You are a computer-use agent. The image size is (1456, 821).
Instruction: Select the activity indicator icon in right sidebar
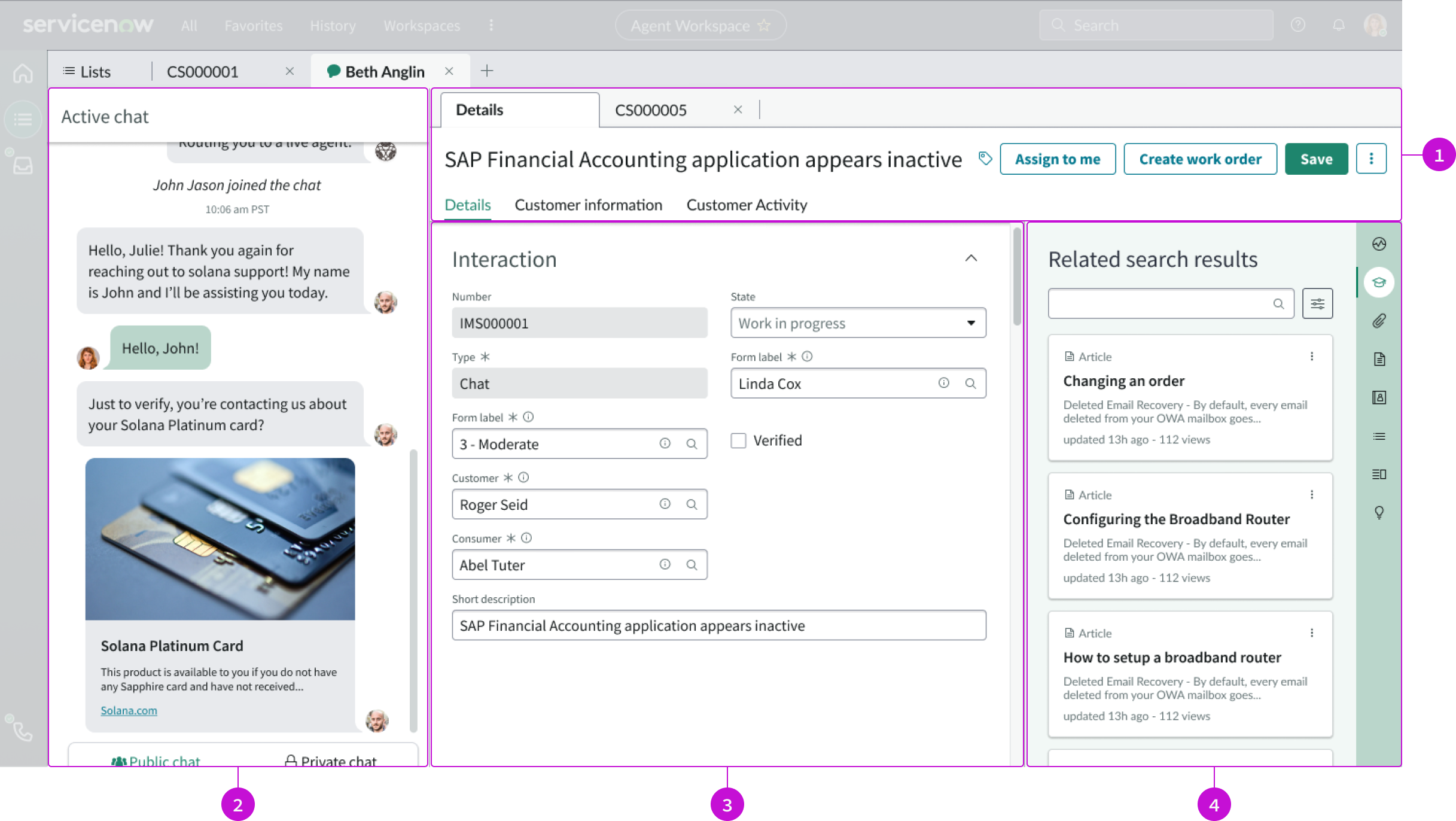(1379, 244)
